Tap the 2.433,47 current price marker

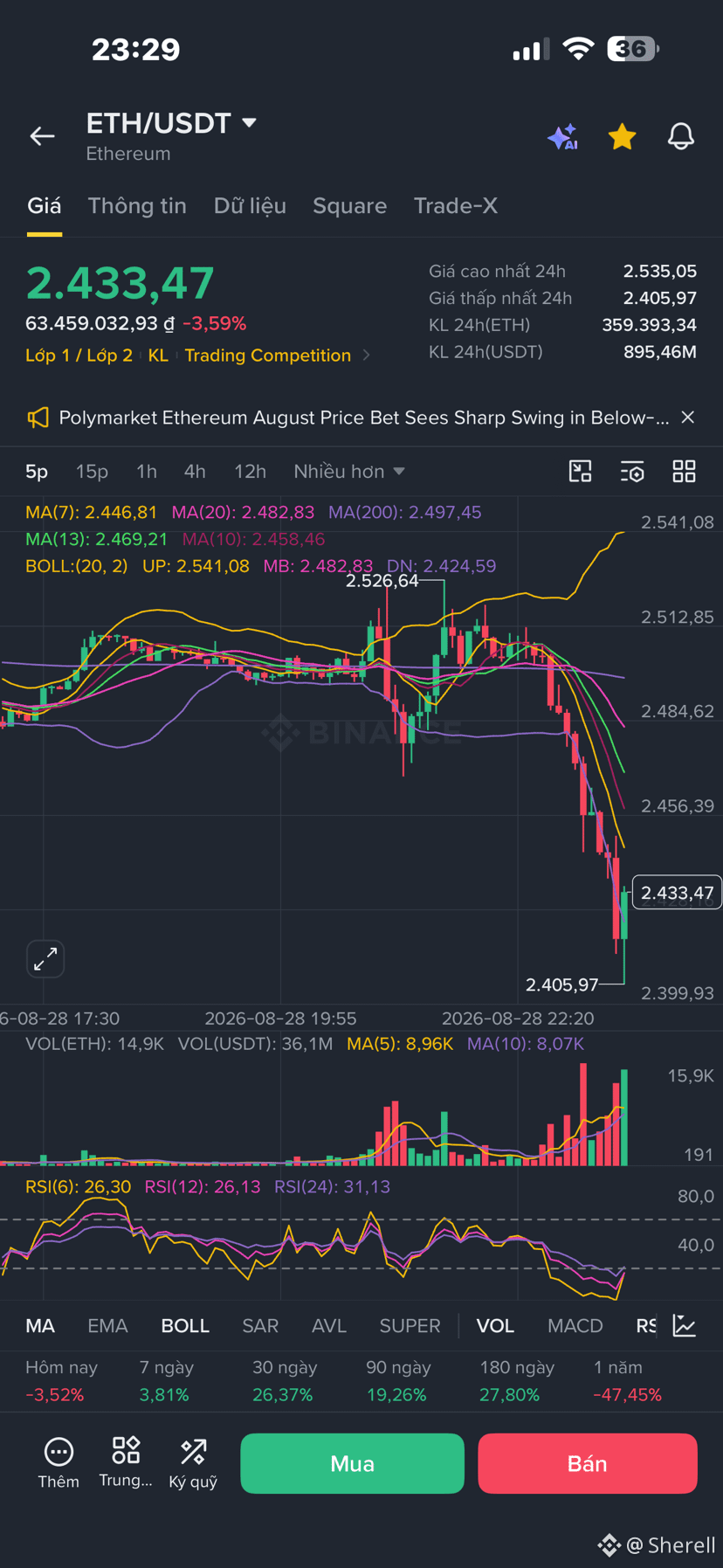677,893
